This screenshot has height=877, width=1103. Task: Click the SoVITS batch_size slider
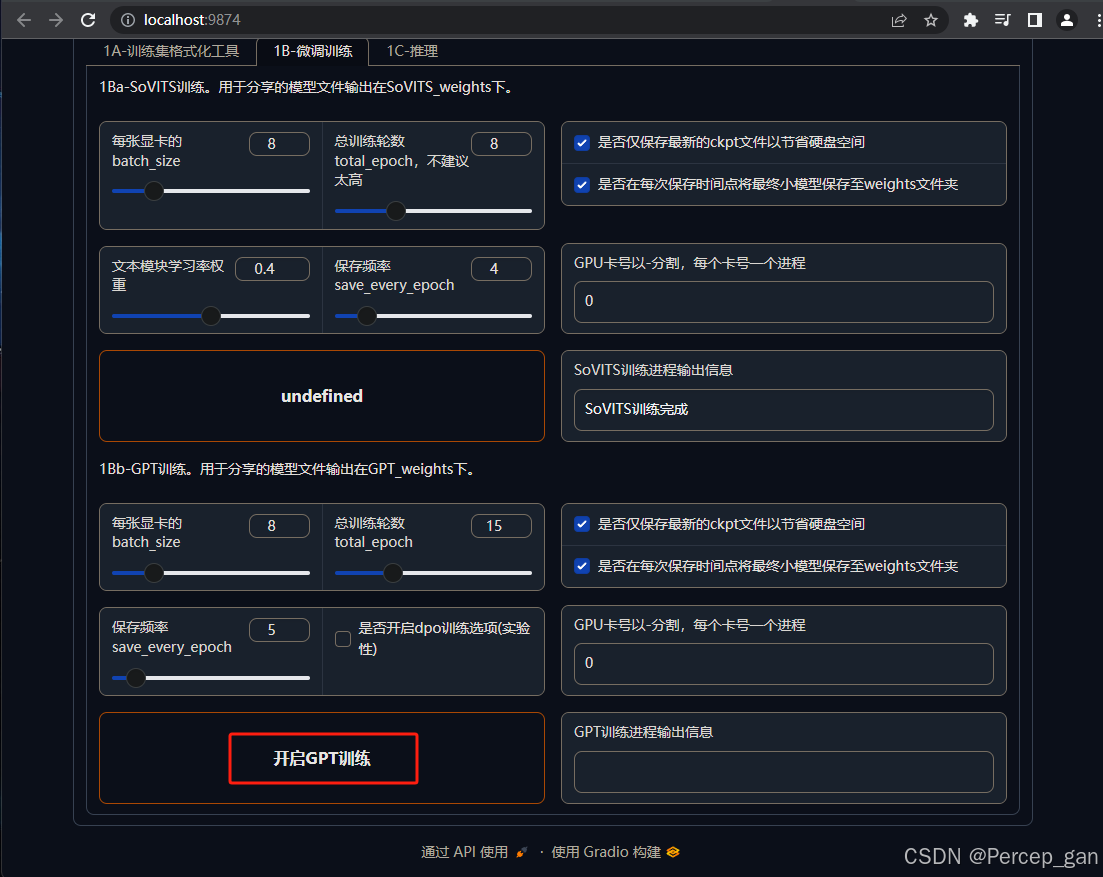[x=211, y=191]
